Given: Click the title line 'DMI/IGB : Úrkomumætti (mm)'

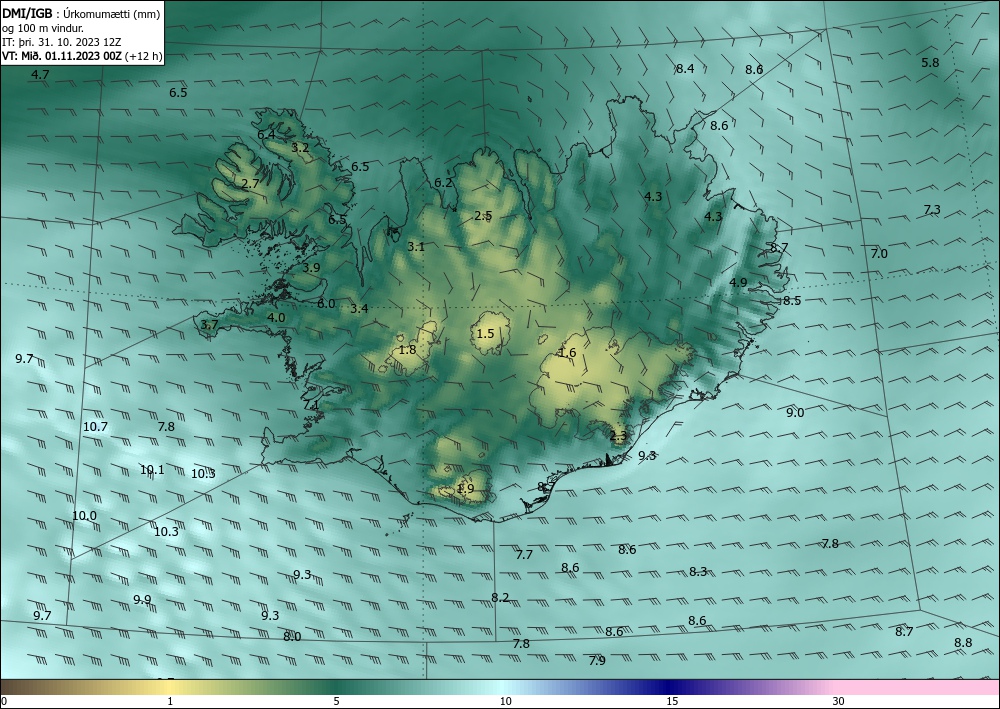Looking at the screenshot, I should coord(81,13).
